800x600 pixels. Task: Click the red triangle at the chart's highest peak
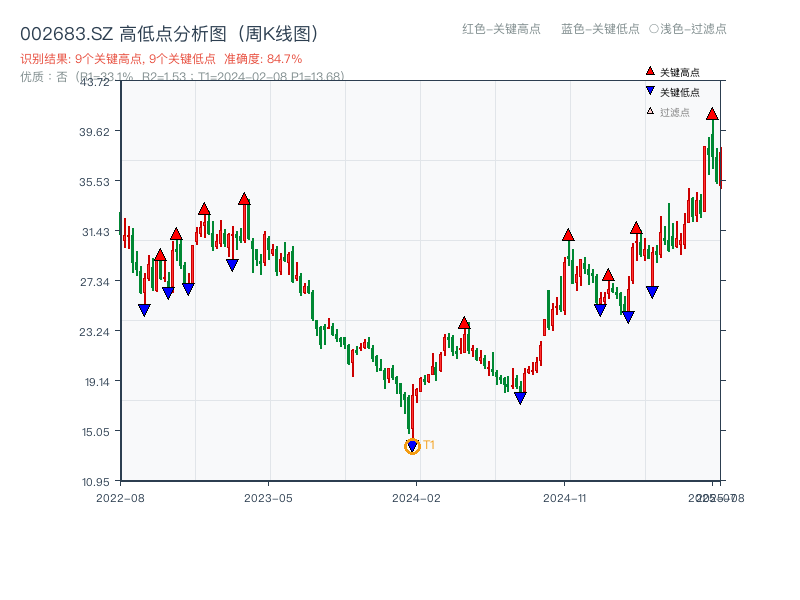coord(712,114)
